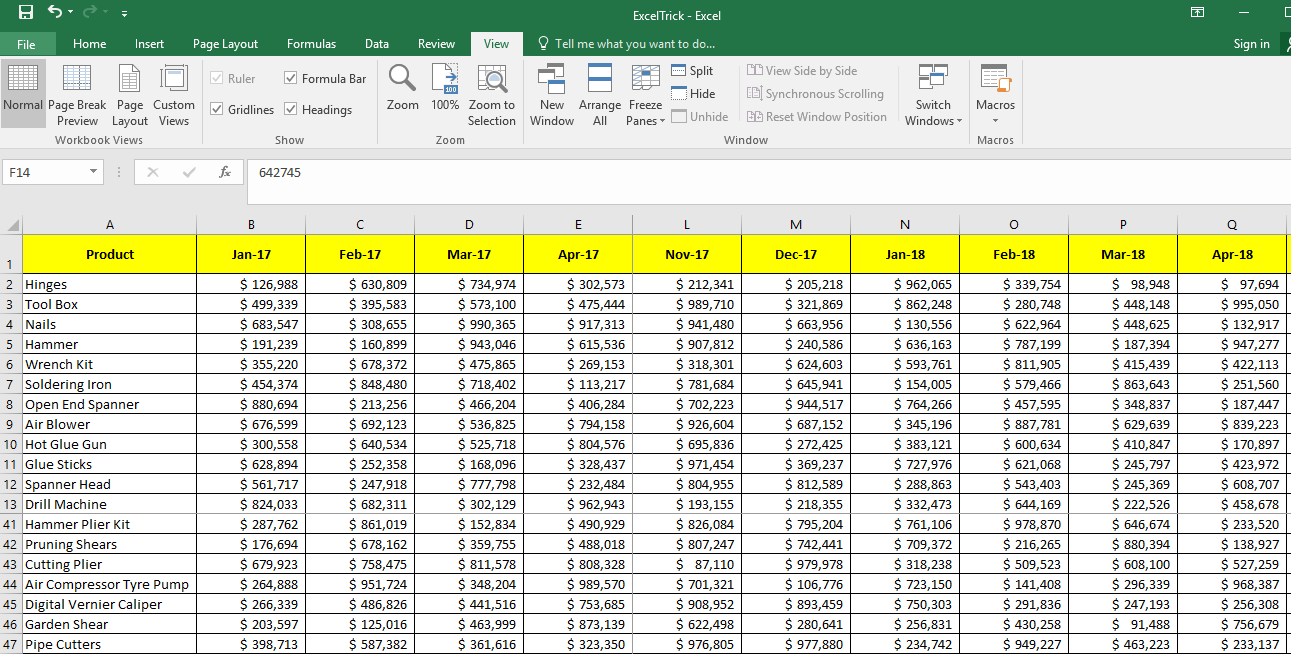Disable the Headings checkbox
The image size is (1291, 654).
(x=291, y=109)
